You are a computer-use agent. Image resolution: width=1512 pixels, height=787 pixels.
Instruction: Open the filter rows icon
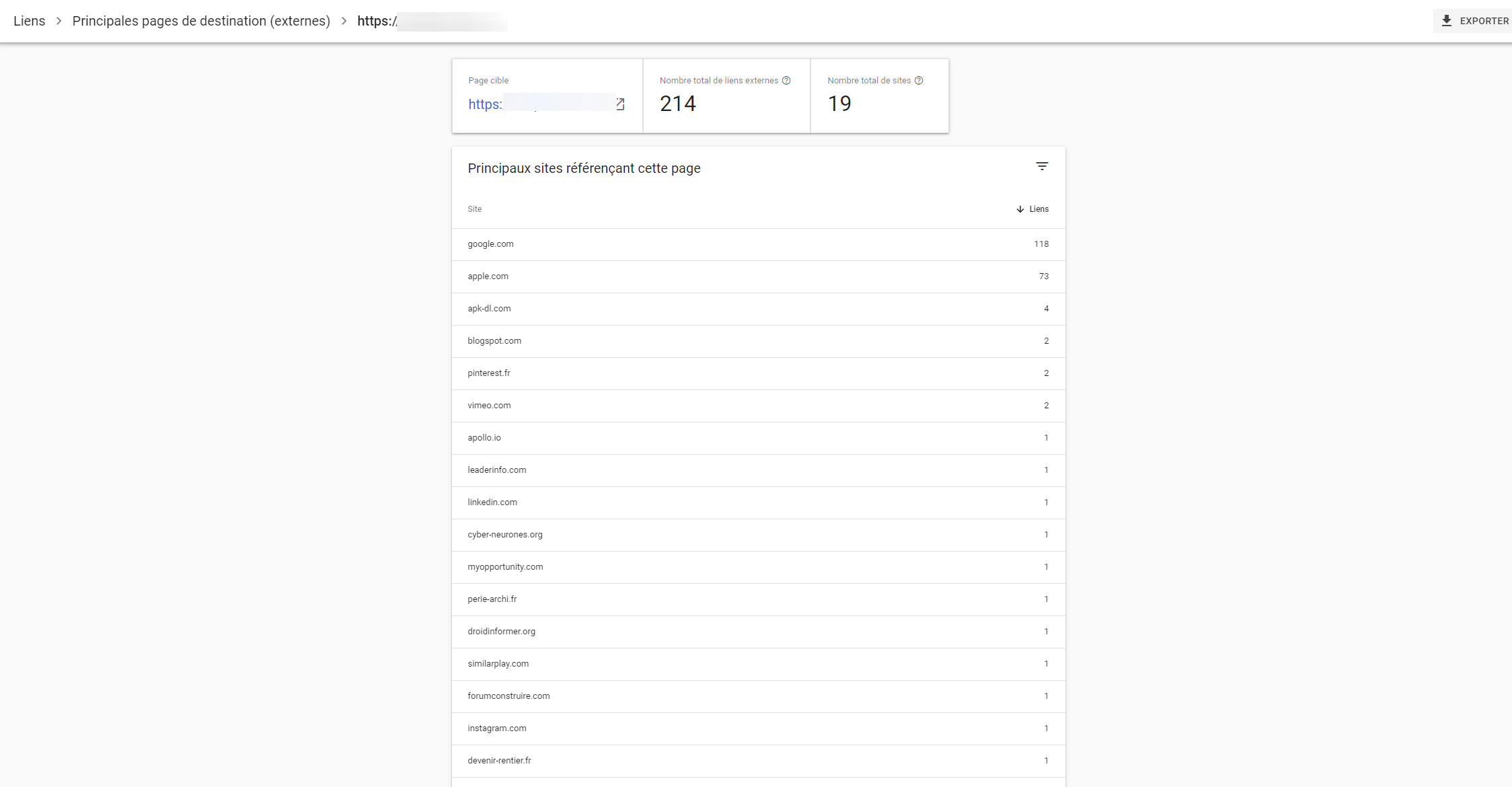[1042, 166]
